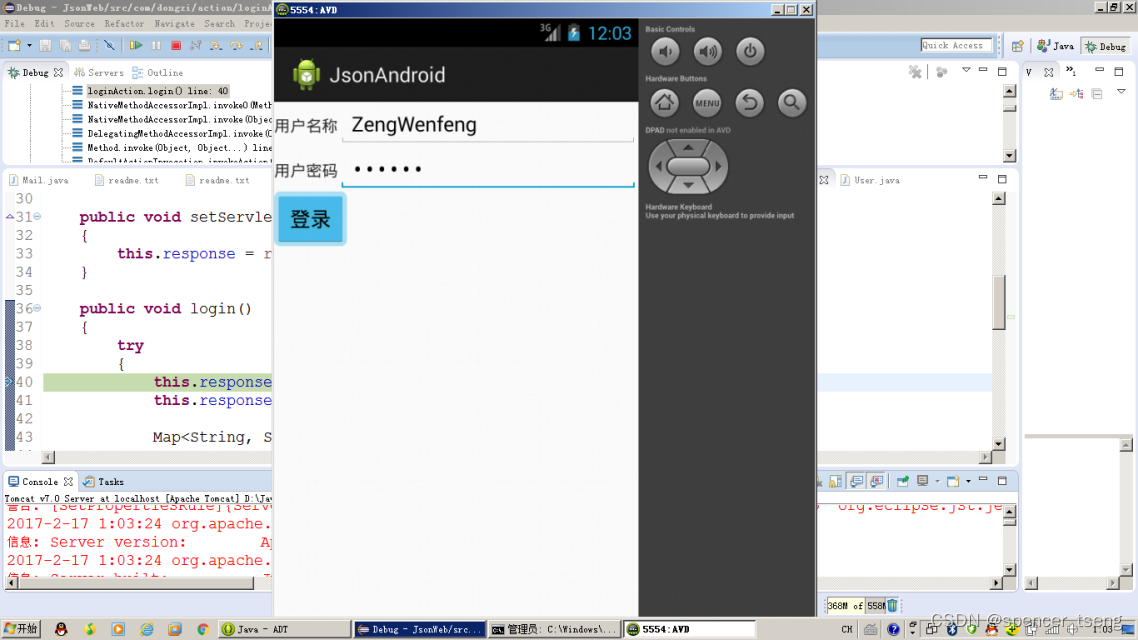
Task: Terminate the debug session via red square icon
Action: [x=177, y=45]
